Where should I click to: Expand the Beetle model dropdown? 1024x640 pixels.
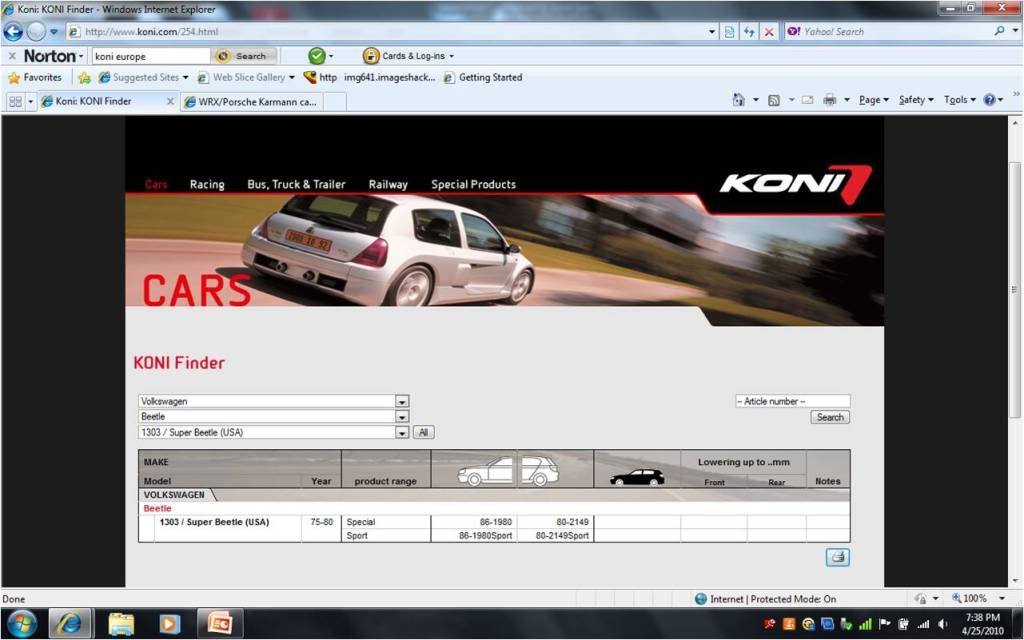tap(402, 417)
